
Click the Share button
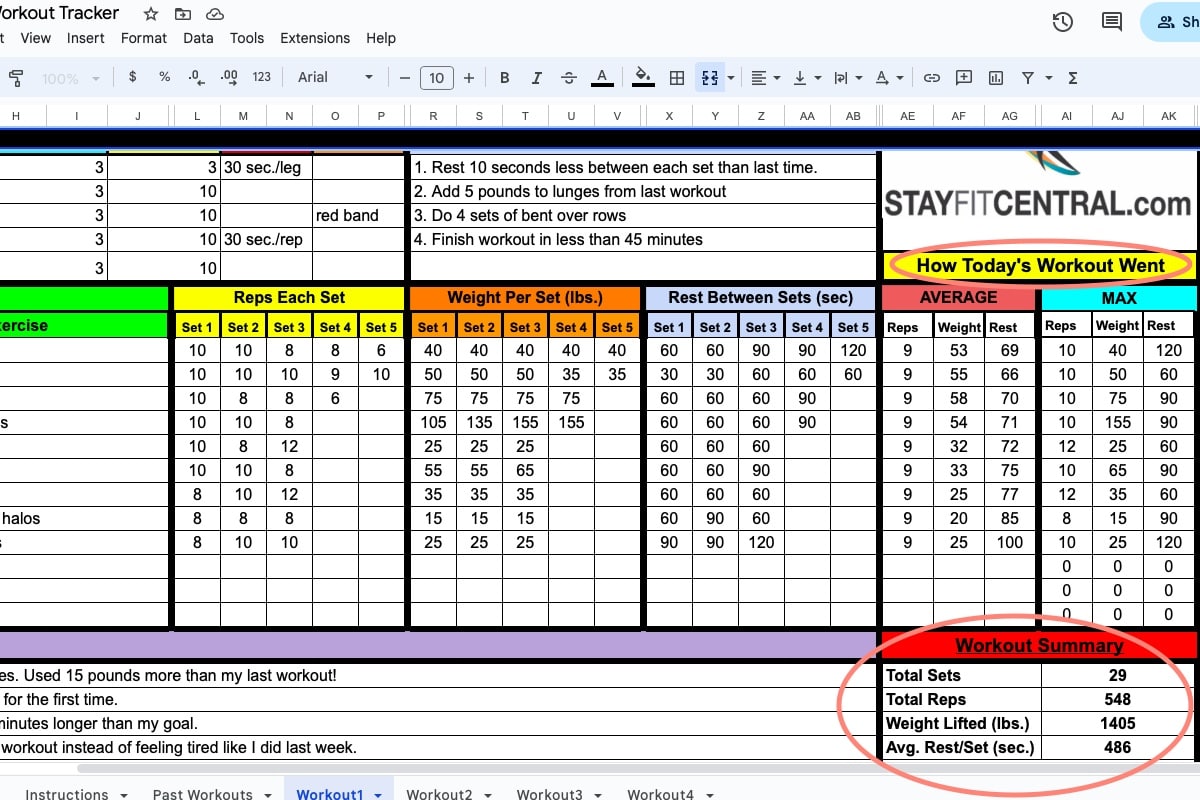coord(1175,22)
